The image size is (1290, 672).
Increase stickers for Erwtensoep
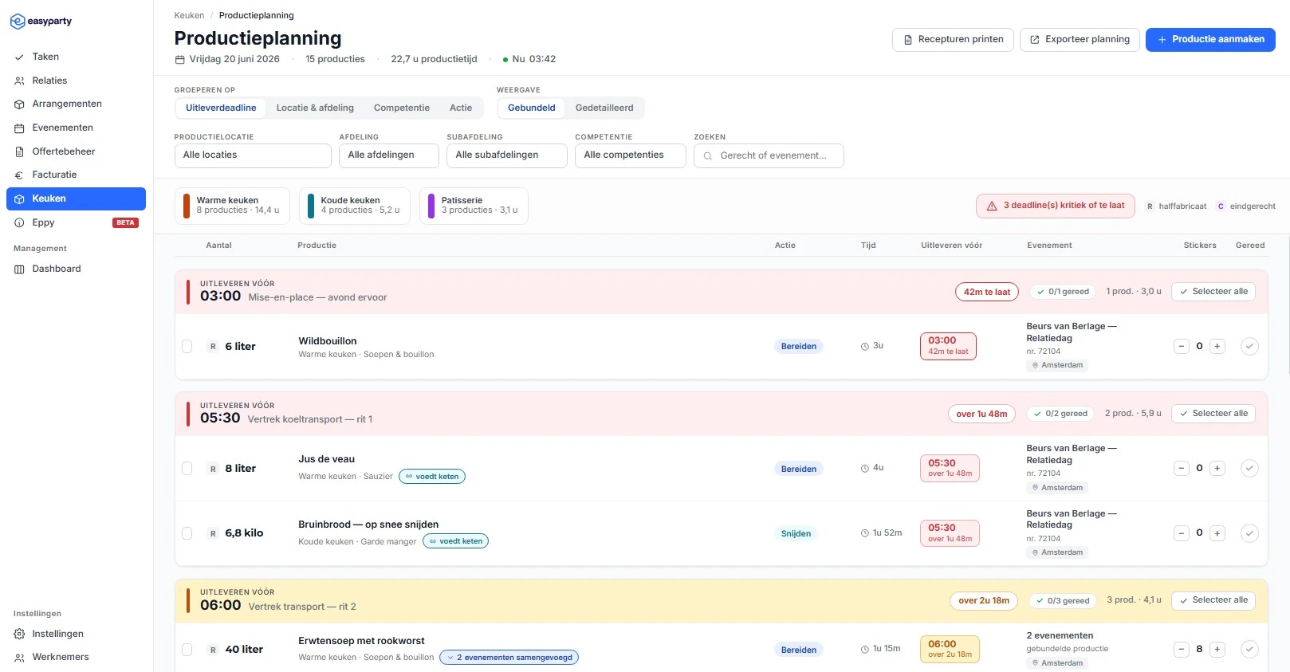tap(1217, 649)
